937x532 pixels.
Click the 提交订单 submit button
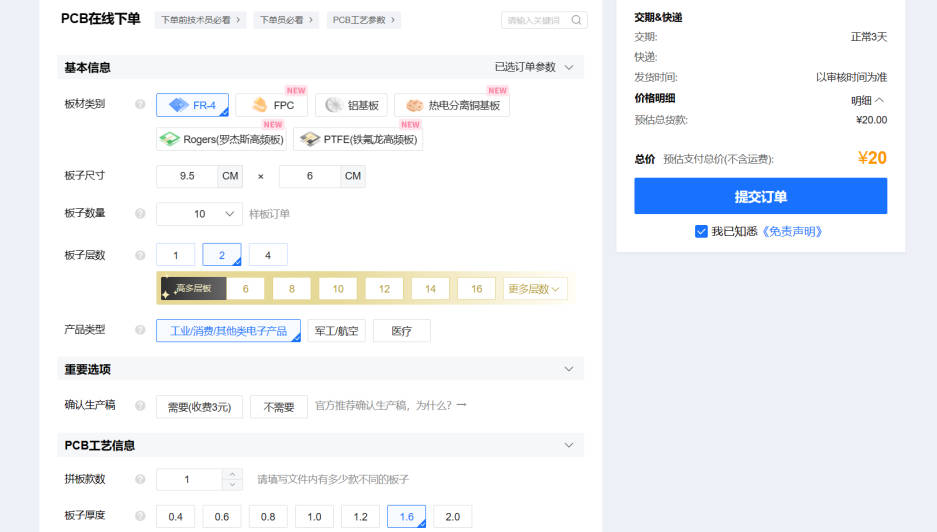760,196
